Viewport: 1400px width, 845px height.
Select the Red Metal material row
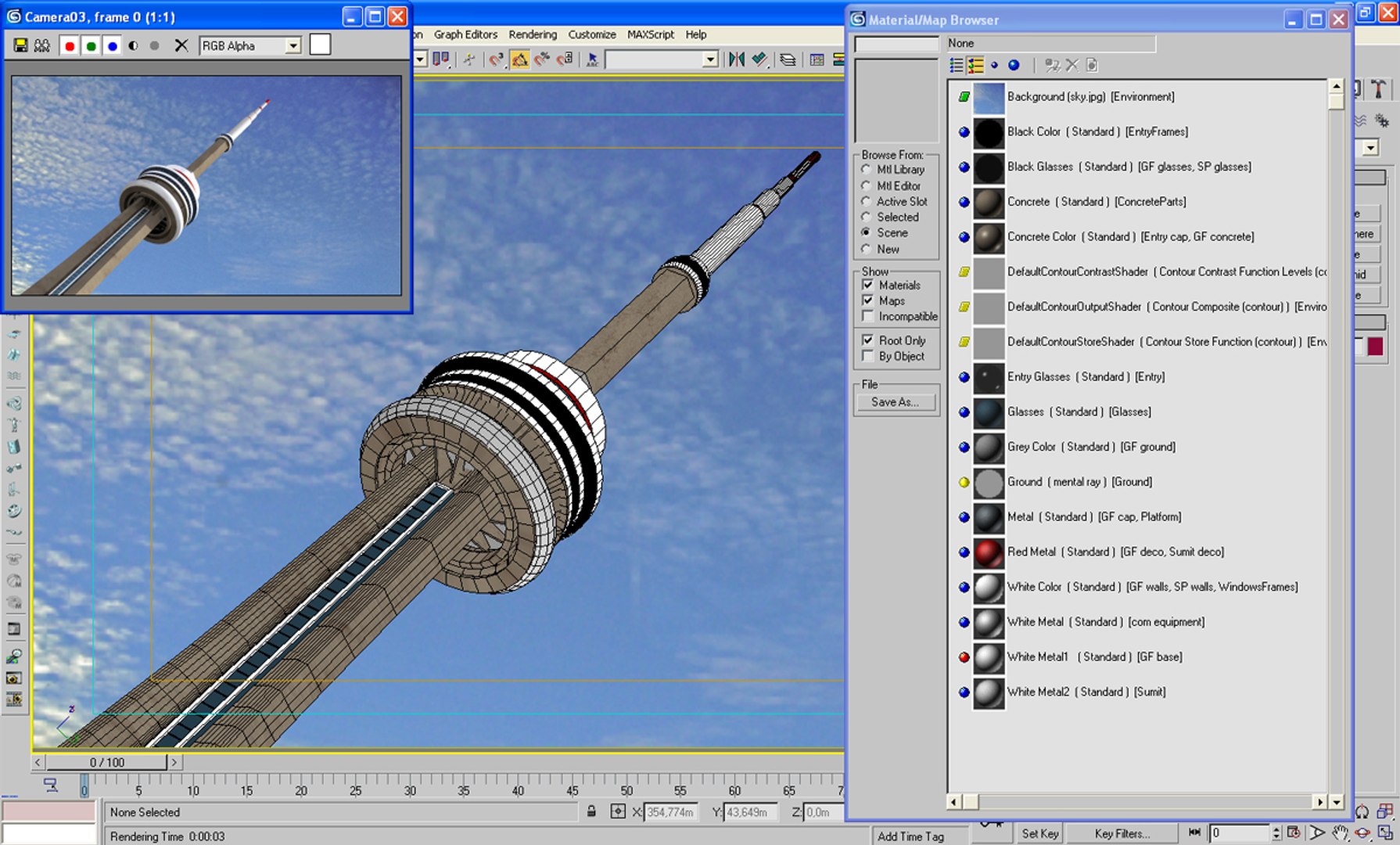pyautogui.click(x=1138, y=552)
